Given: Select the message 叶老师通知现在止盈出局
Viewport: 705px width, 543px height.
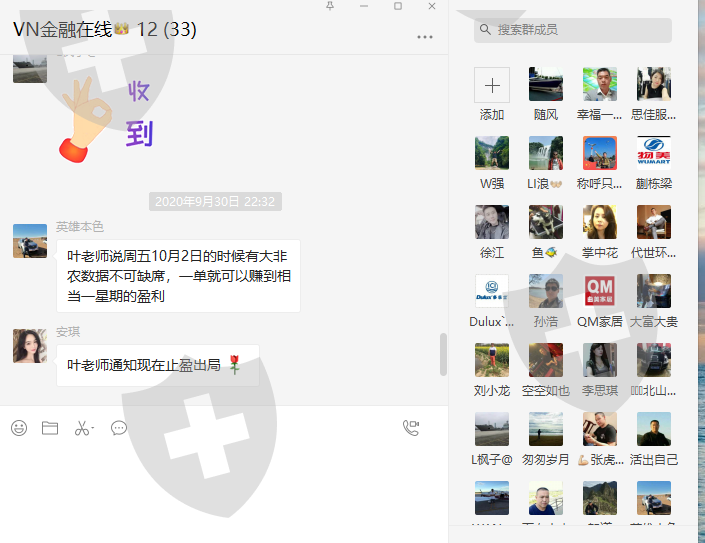Looking at the screenshot, I should [x=158, y=365].
